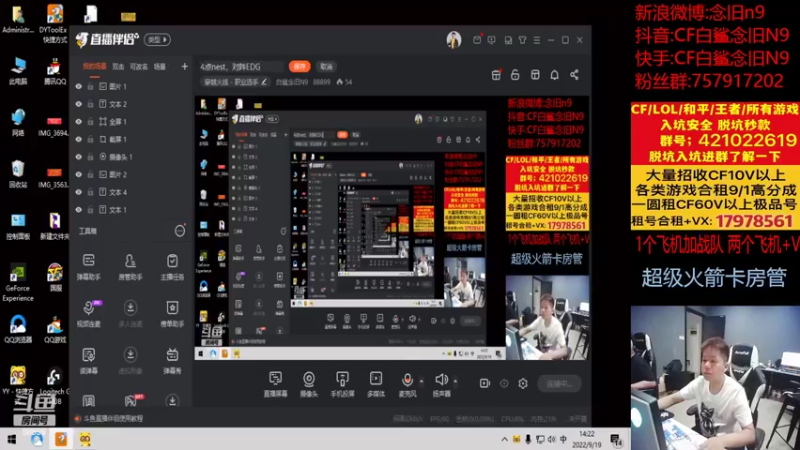Add a new scene with plus button
The height and width of the screenshot is (450, 800).
[184, 66]
